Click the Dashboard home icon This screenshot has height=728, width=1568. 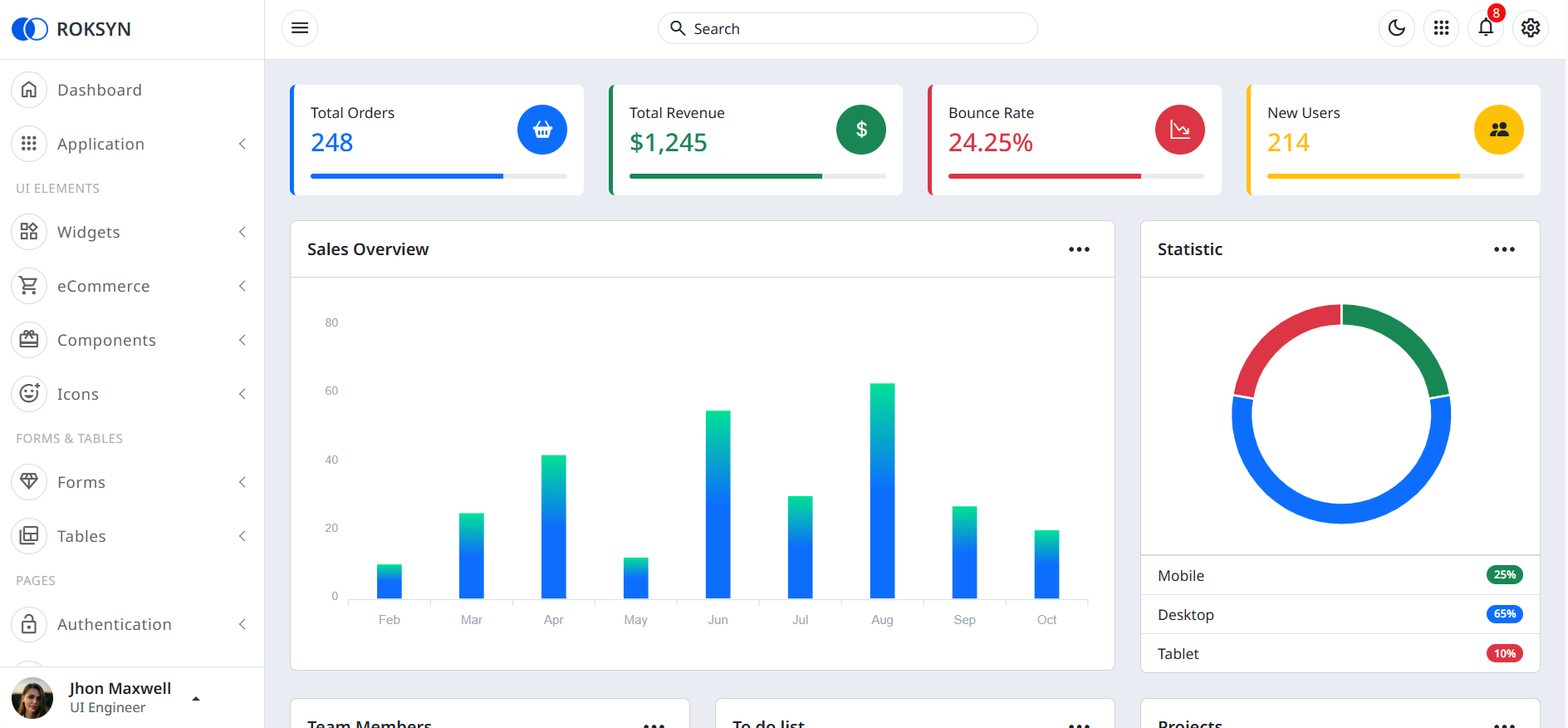tap(29, 90)
